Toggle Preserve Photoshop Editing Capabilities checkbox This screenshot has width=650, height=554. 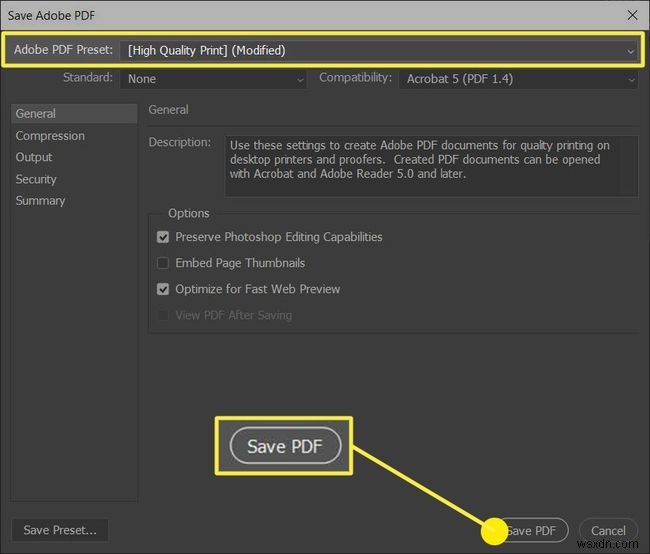(x=163, y=237)
